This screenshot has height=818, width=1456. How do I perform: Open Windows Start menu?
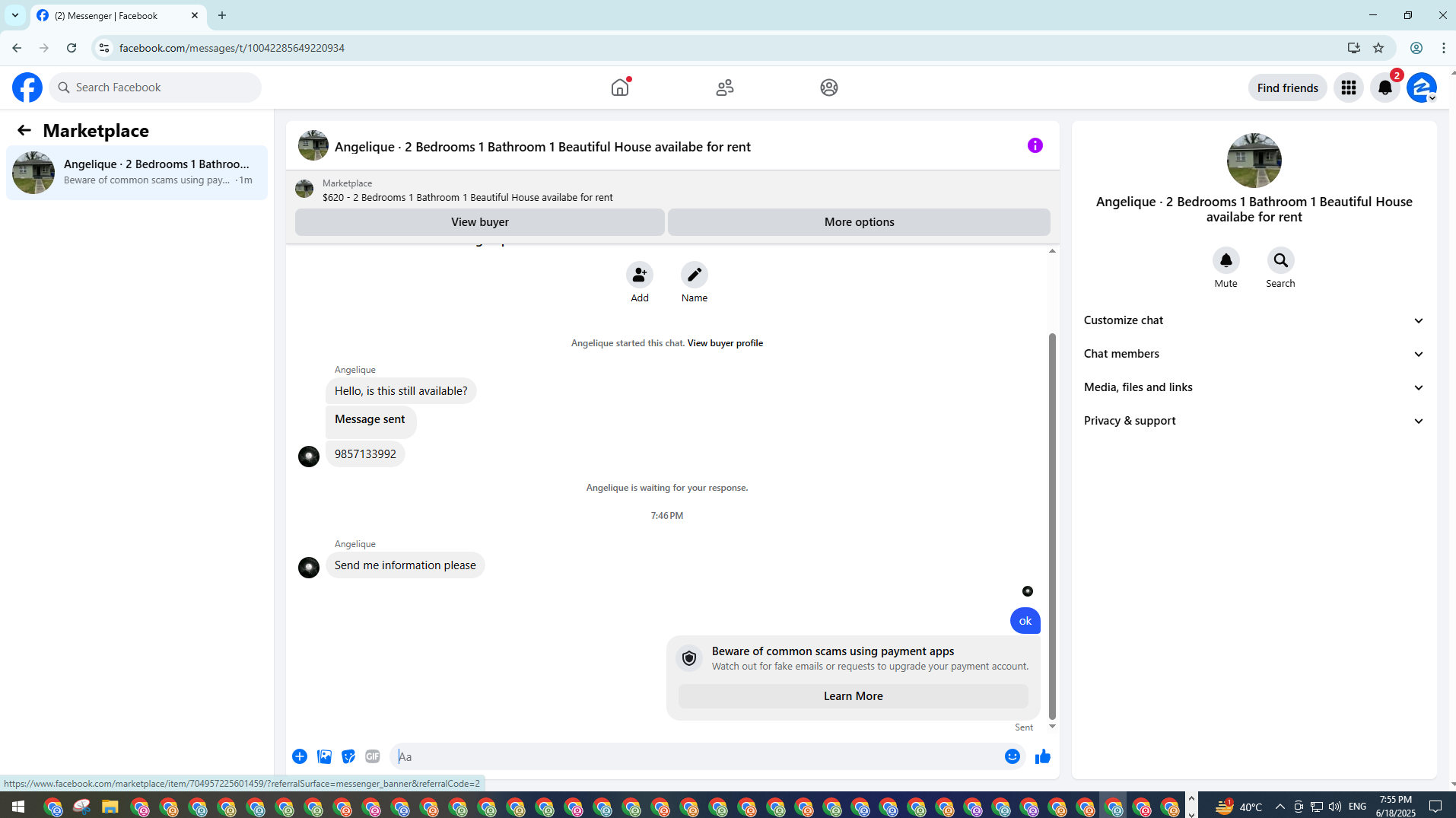tap(18, 807)
